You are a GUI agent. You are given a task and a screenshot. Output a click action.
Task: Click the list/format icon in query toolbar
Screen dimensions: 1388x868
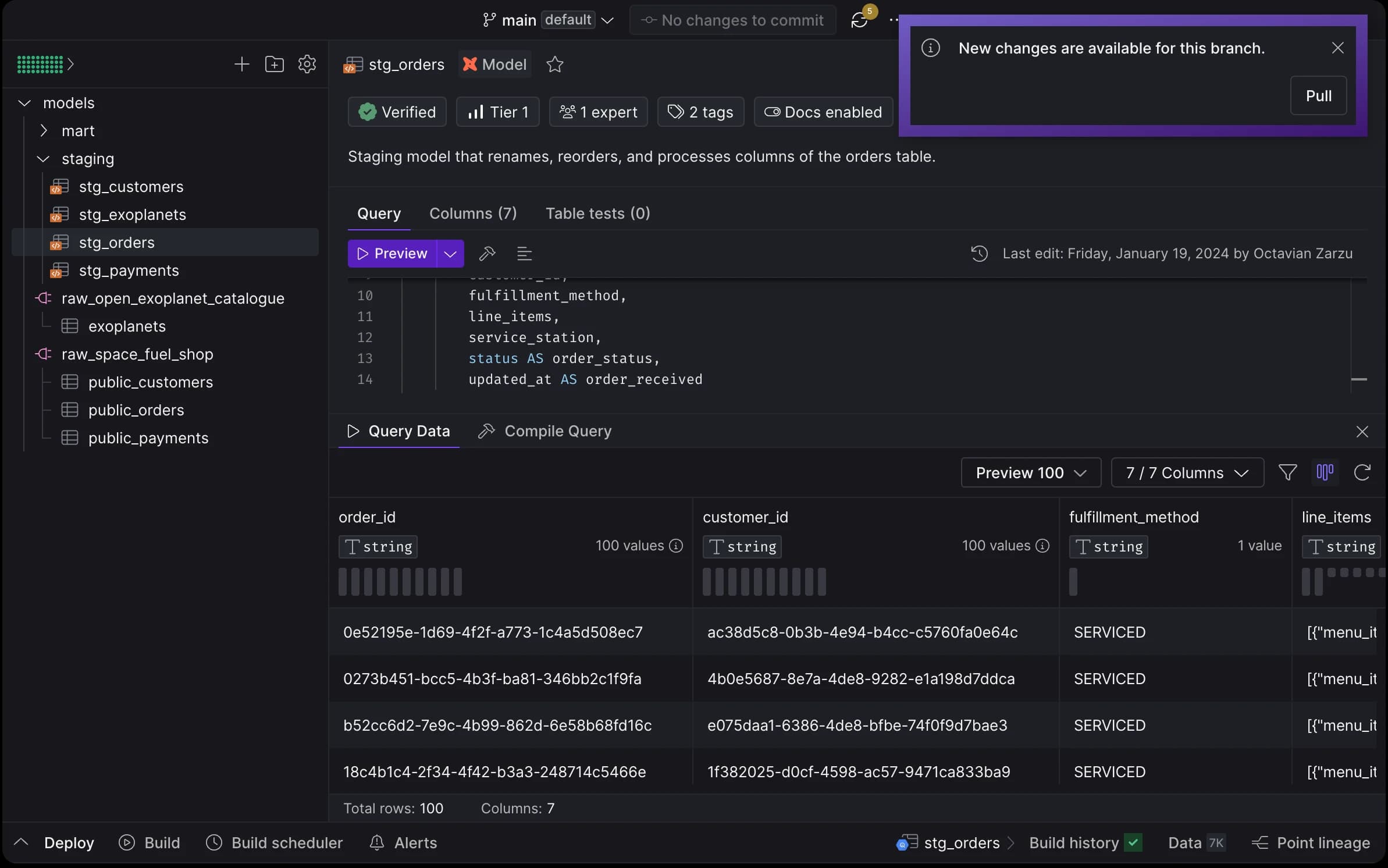pyautogui.click(x=525, y=253)
